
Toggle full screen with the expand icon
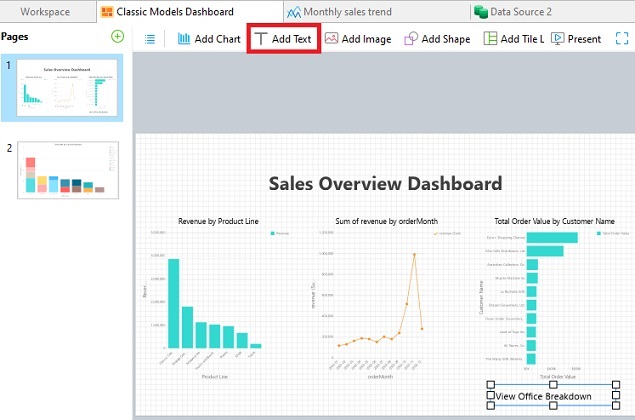pyautogui.click(x=622, y=39)
